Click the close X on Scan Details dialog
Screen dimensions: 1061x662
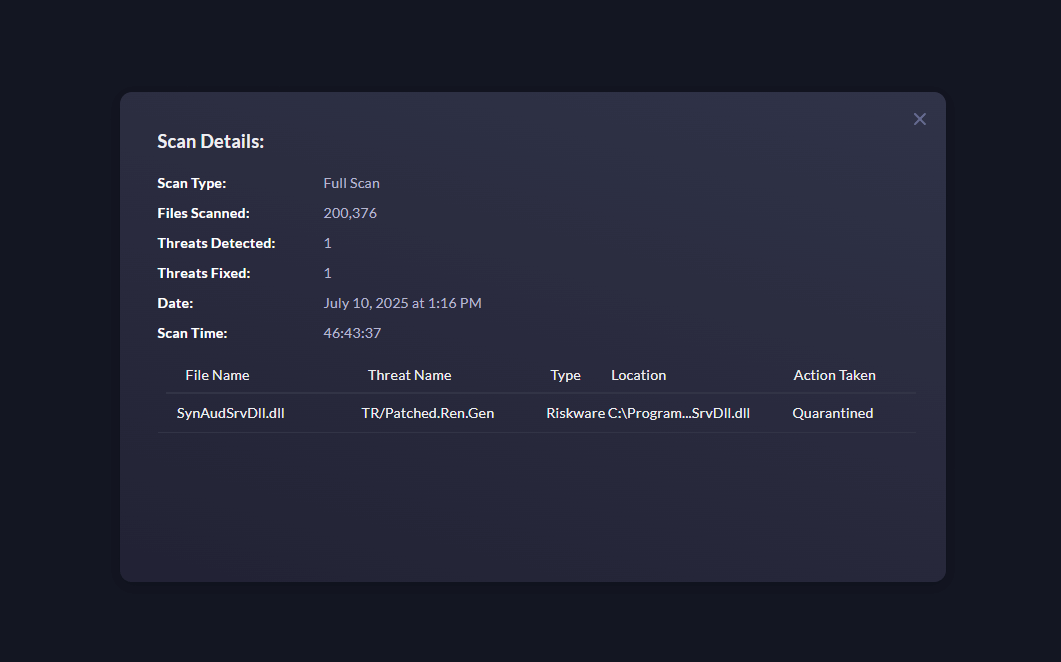tap(919, 119)
